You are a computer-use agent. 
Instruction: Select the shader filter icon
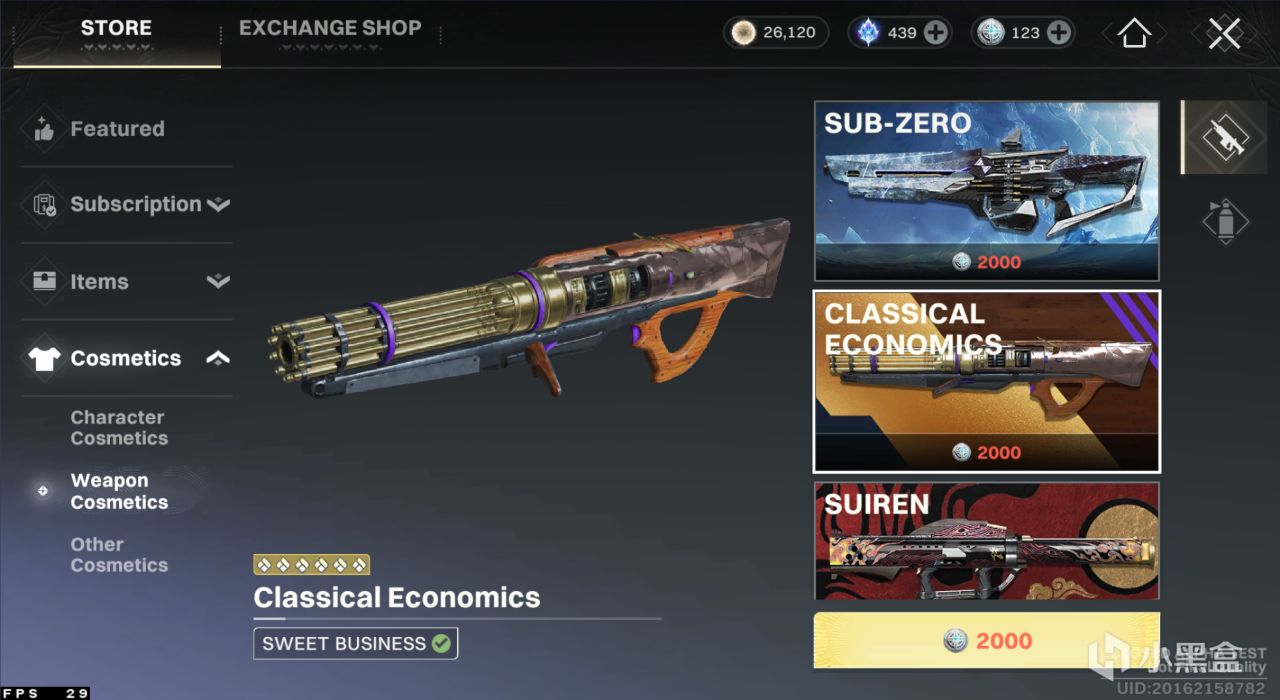pos(1225,221)
